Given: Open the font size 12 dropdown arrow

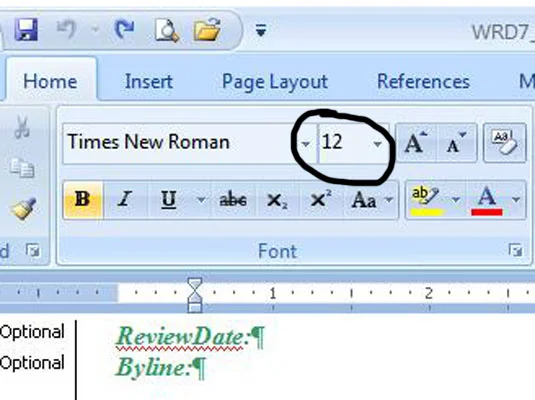Looking at the screenshot, I should pos(377,144).
